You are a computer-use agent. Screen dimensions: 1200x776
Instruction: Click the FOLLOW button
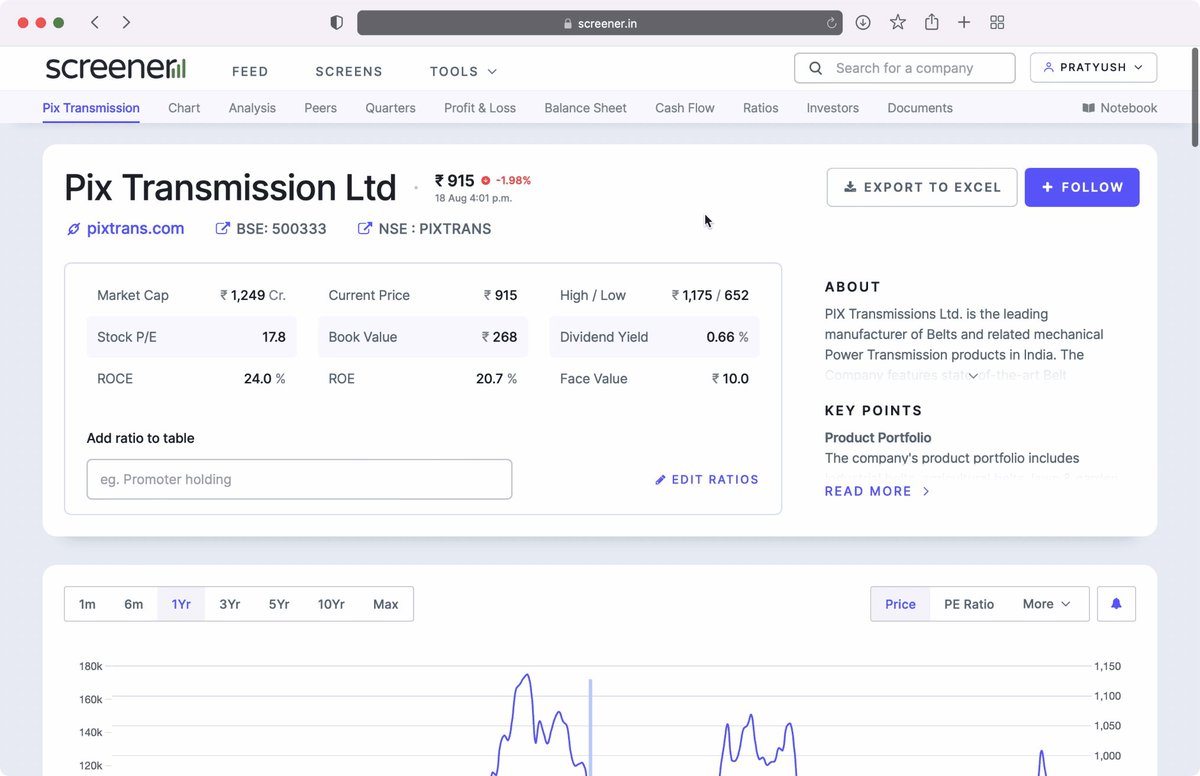1082,187
